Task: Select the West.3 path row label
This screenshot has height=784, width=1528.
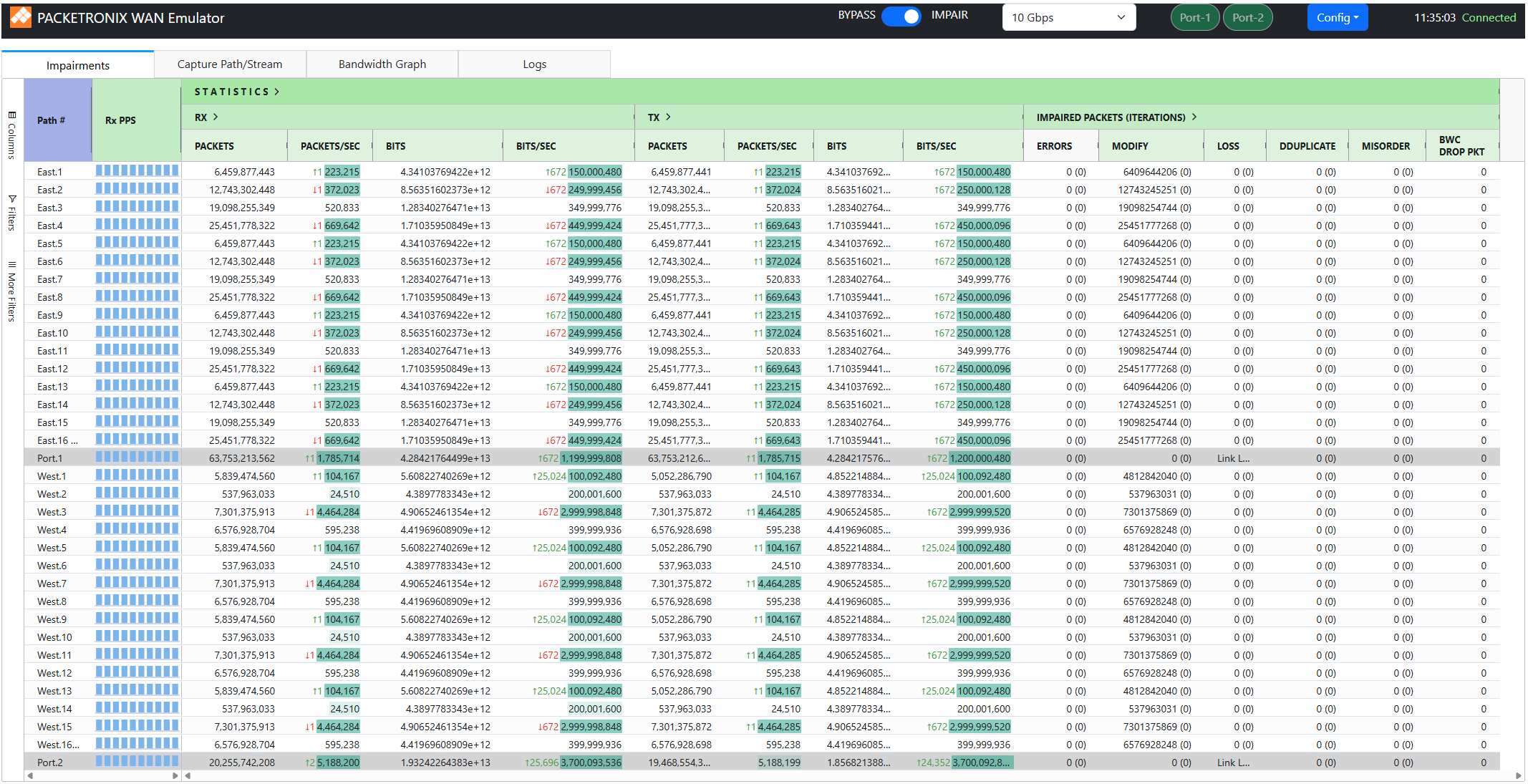Action: 52,512
